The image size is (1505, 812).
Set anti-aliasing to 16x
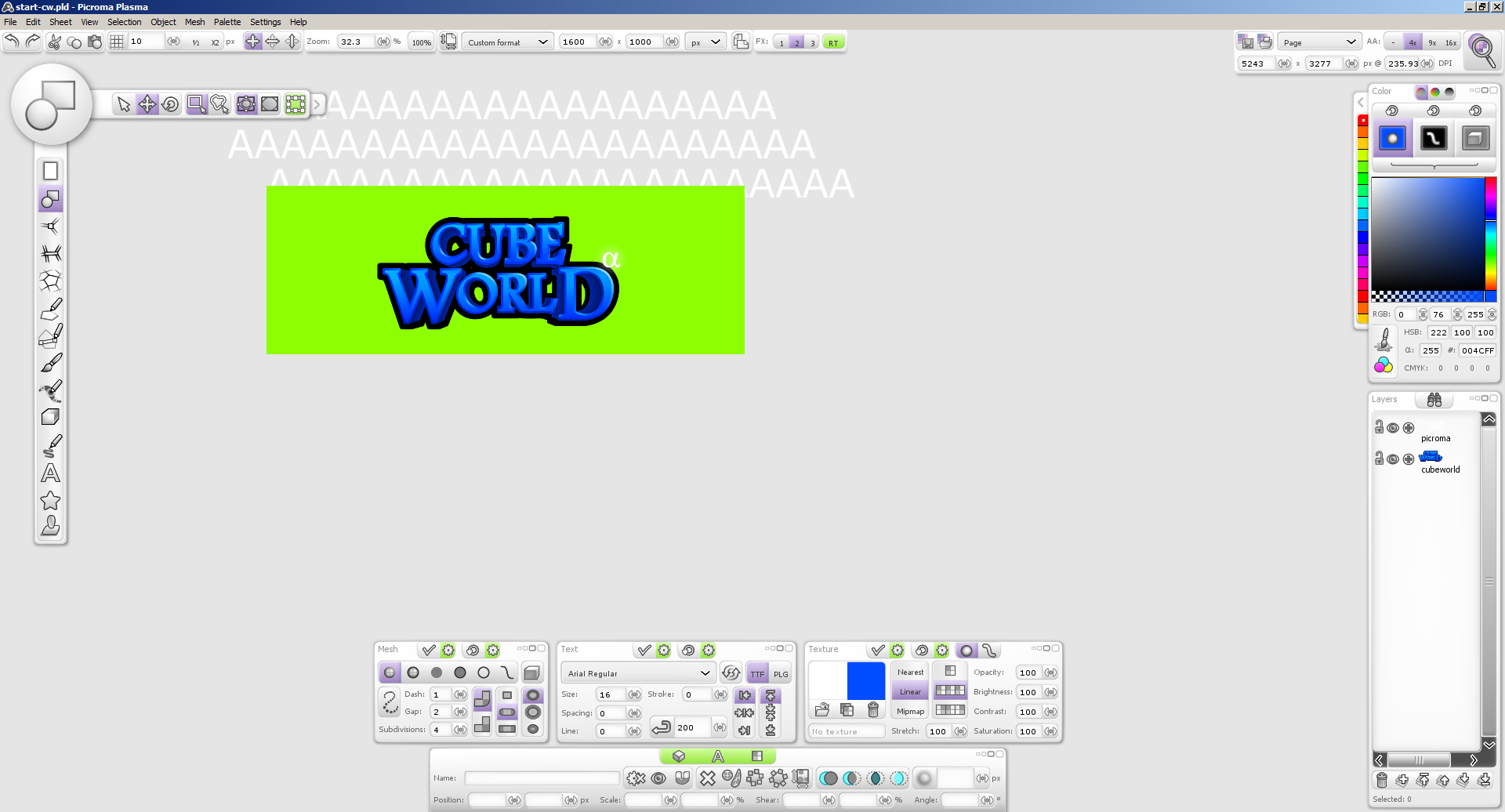click(1451, 42)
